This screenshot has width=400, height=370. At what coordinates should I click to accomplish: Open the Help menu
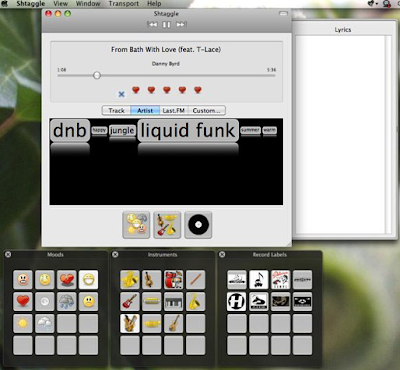click(x=154, y=4)
